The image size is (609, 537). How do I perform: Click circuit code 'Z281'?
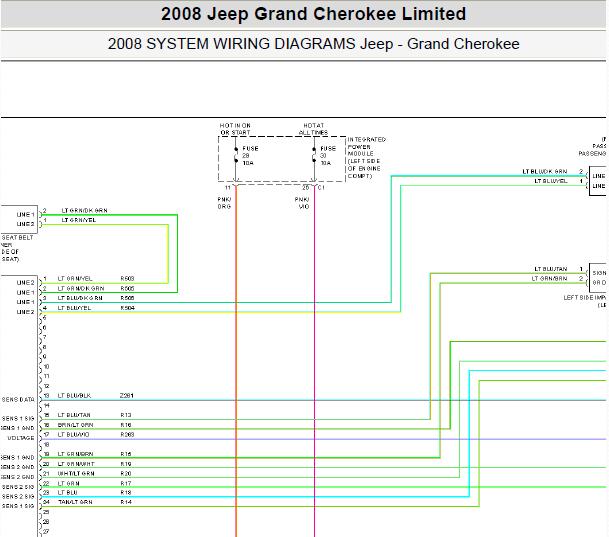pos(127,395)
